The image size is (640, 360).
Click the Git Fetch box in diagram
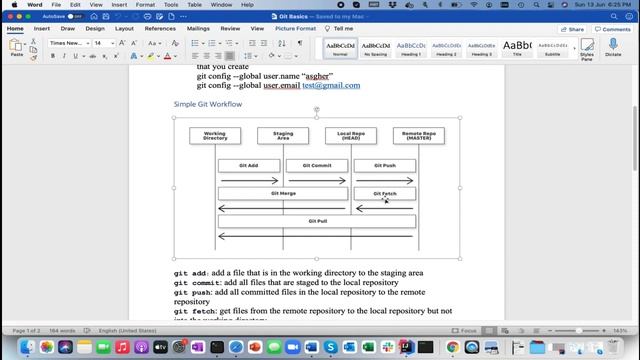385,193
